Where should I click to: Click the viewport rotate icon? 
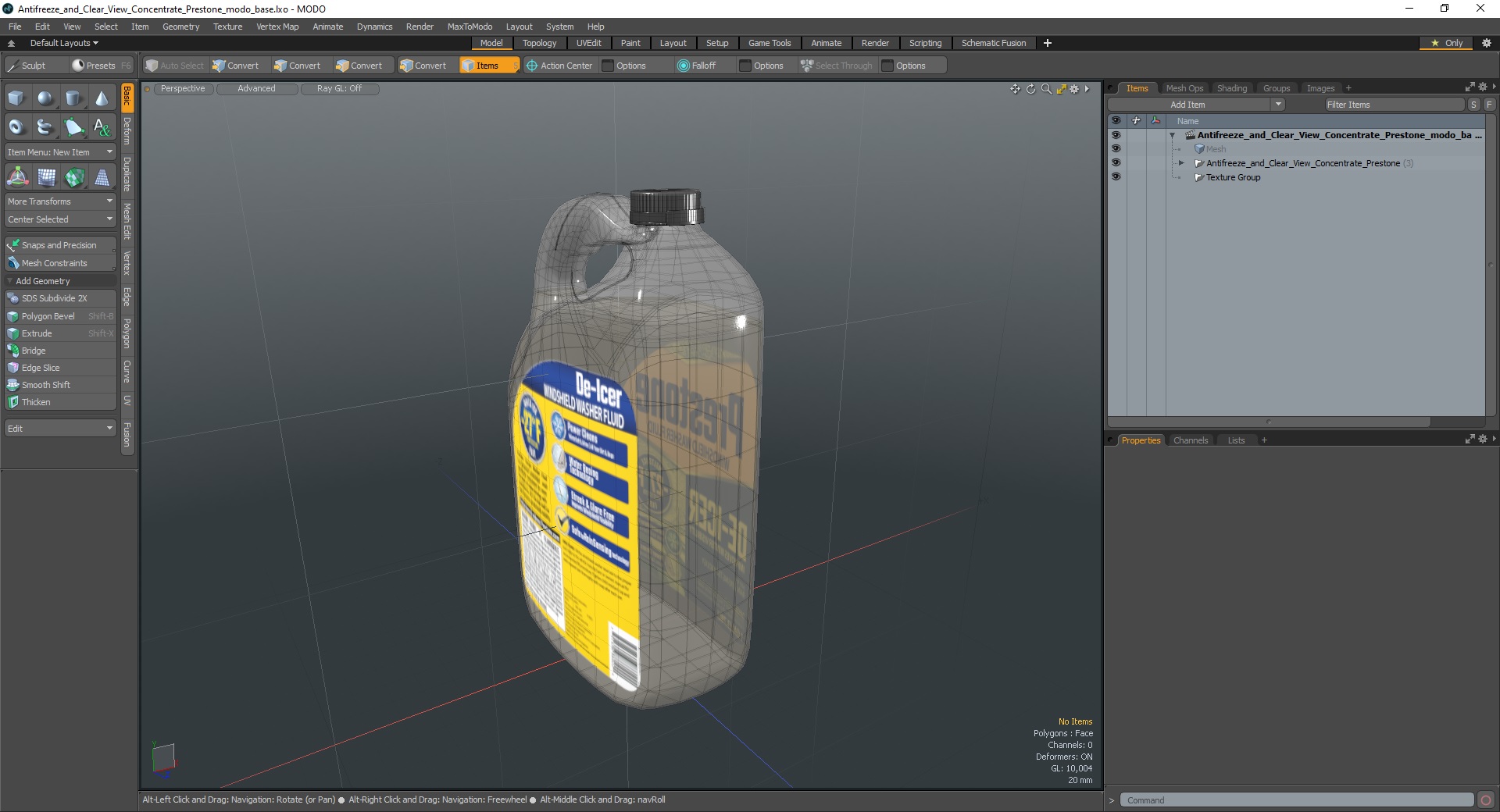click(x=1030, y=89)
